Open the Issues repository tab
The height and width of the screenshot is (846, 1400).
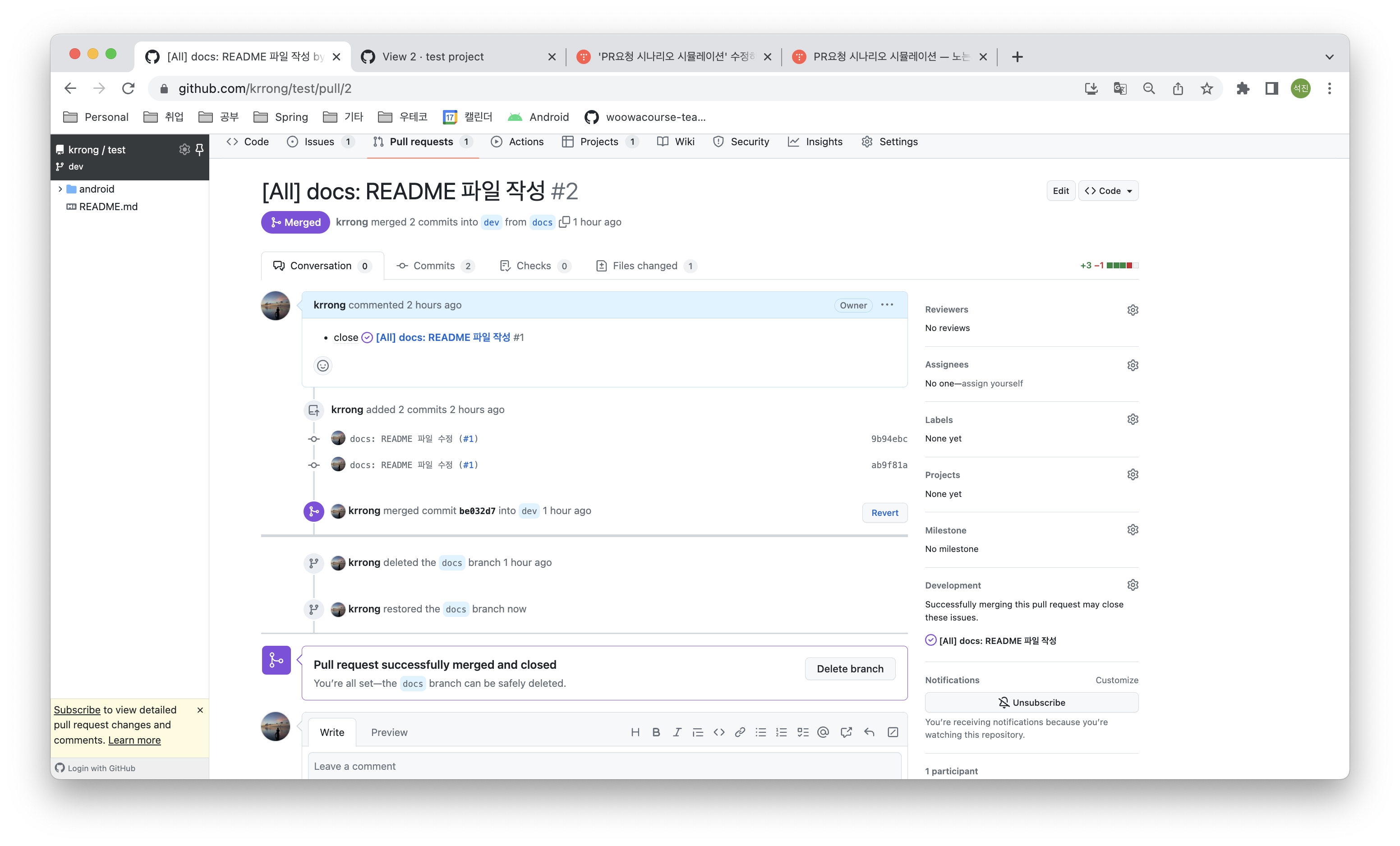320,142
